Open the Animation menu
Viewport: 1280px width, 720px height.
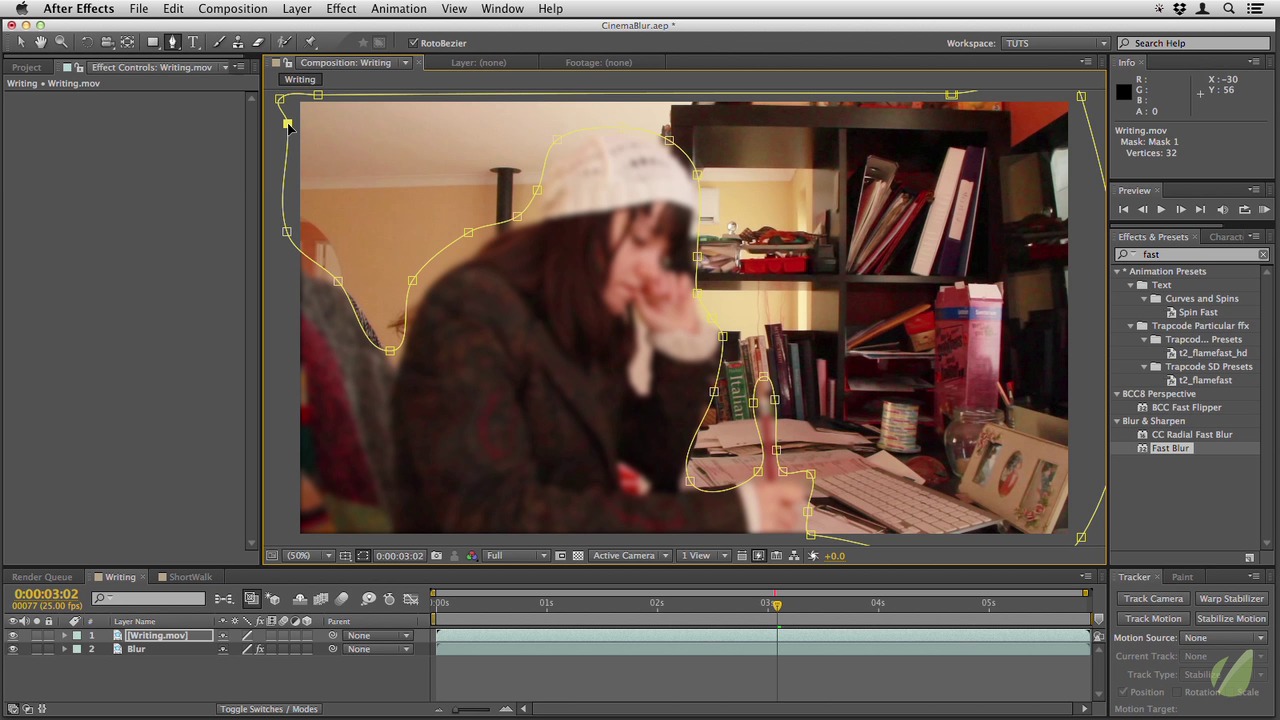coord(398,9)
